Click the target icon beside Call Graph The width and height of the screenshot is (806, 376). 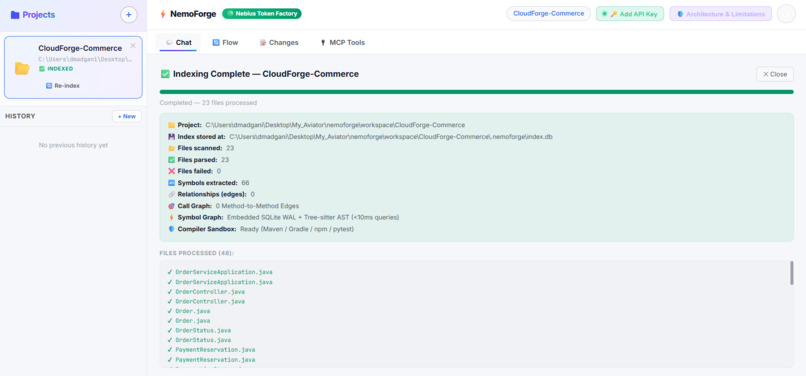172,206
